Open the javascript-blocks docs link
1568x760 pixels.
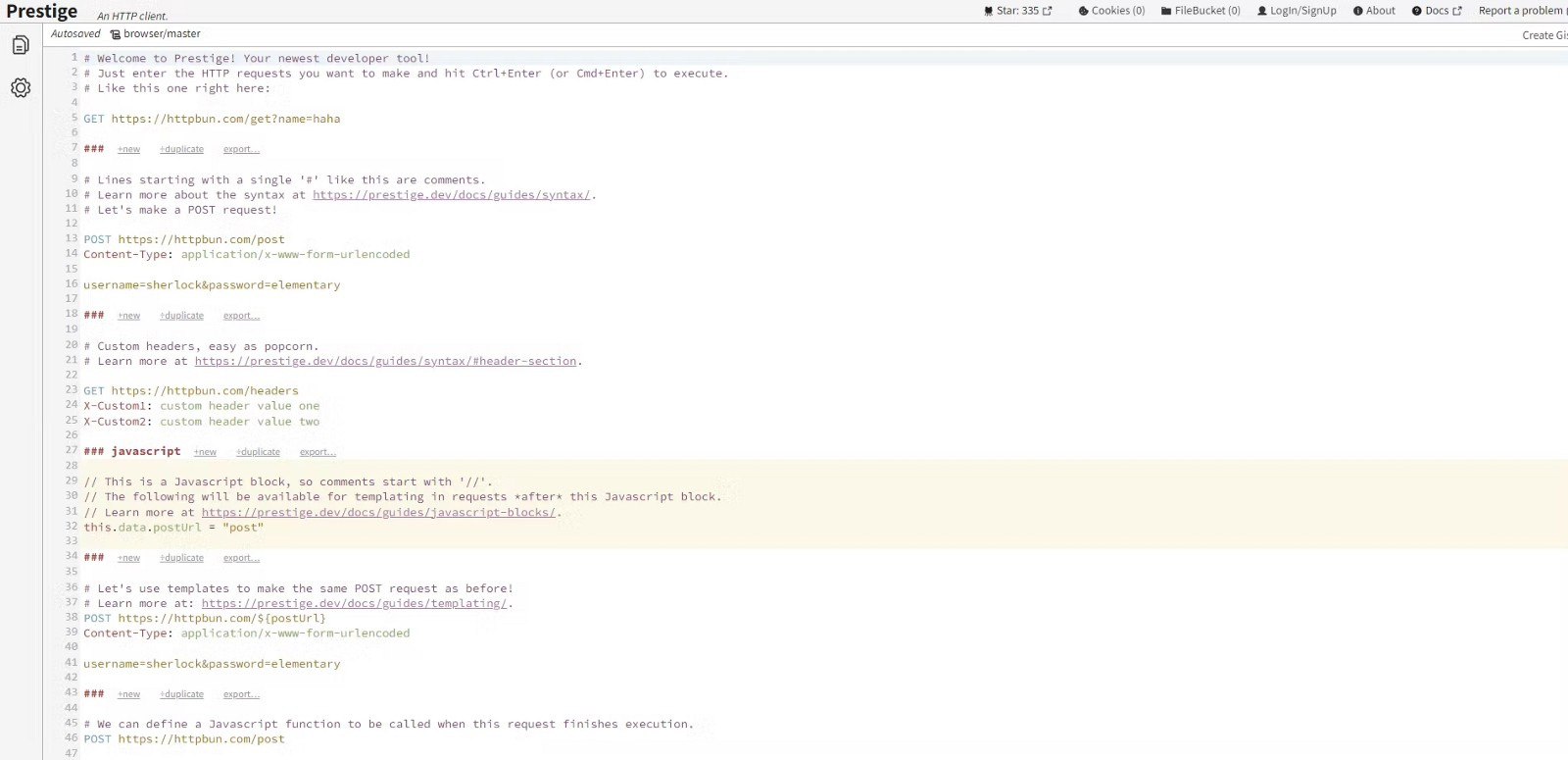379,513
